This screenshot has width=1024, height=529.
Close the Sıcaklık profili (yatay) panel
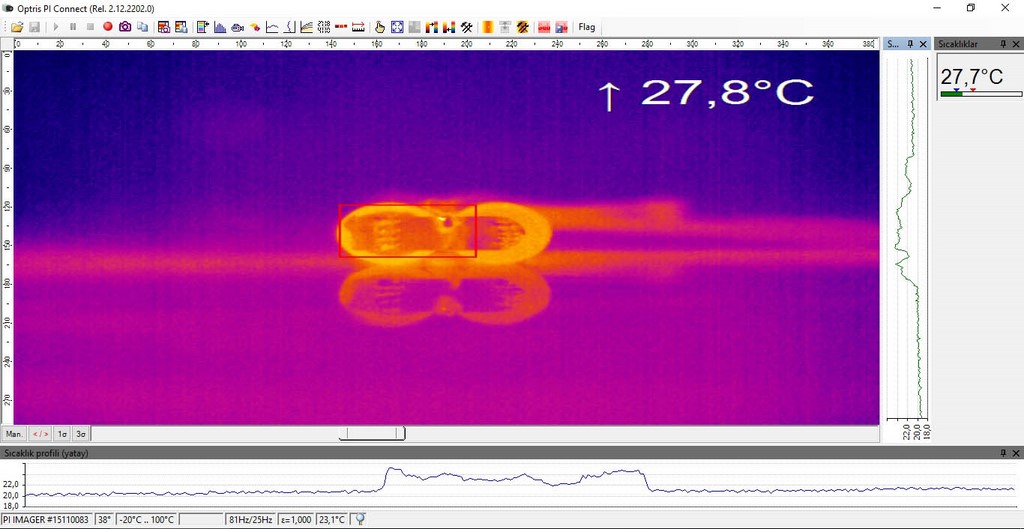tap(1016, 453)
